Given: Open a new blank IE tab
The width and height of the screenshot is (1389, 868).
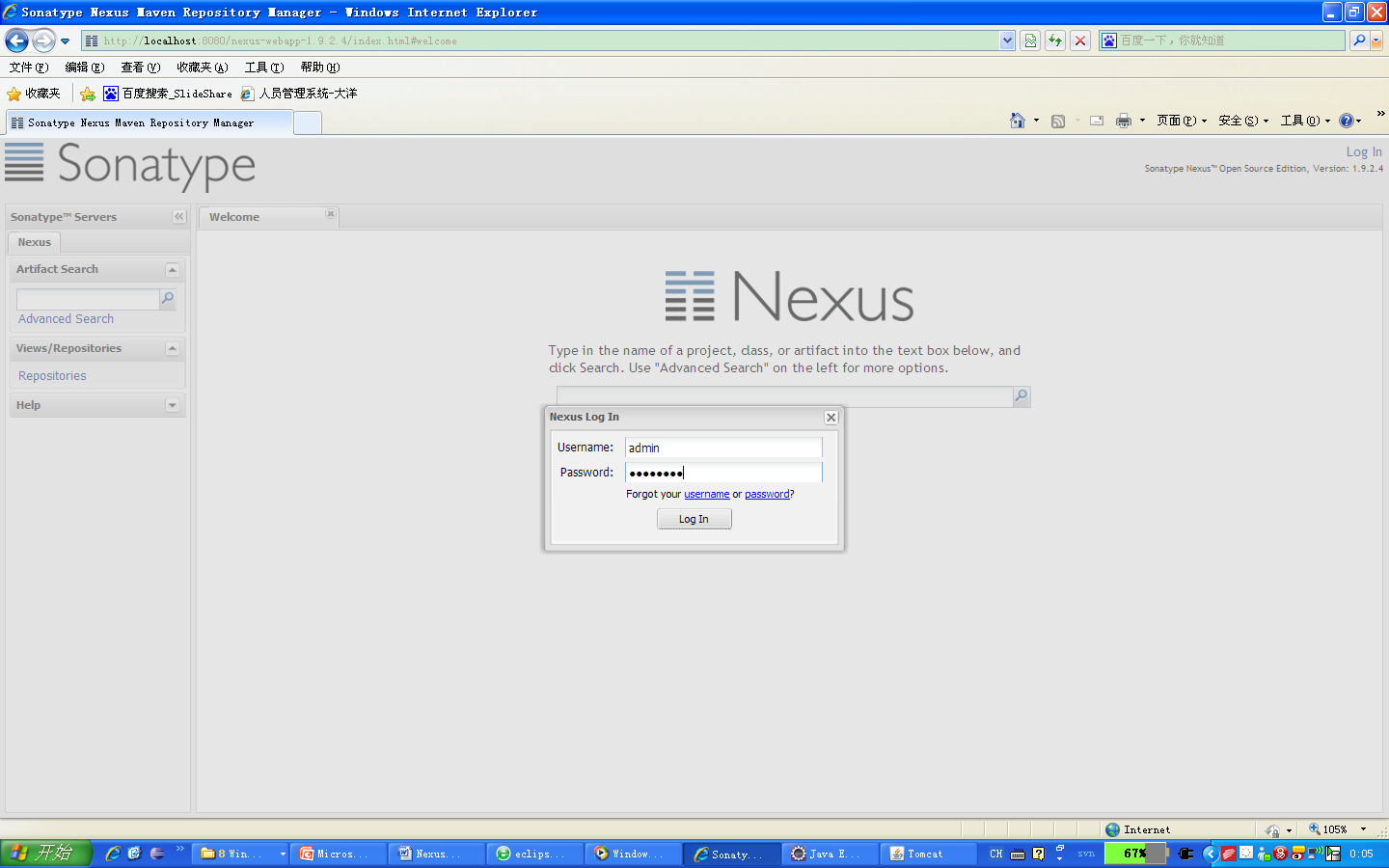Looking at the screenshot, I should pyautogui.click(x=307, y=122).
